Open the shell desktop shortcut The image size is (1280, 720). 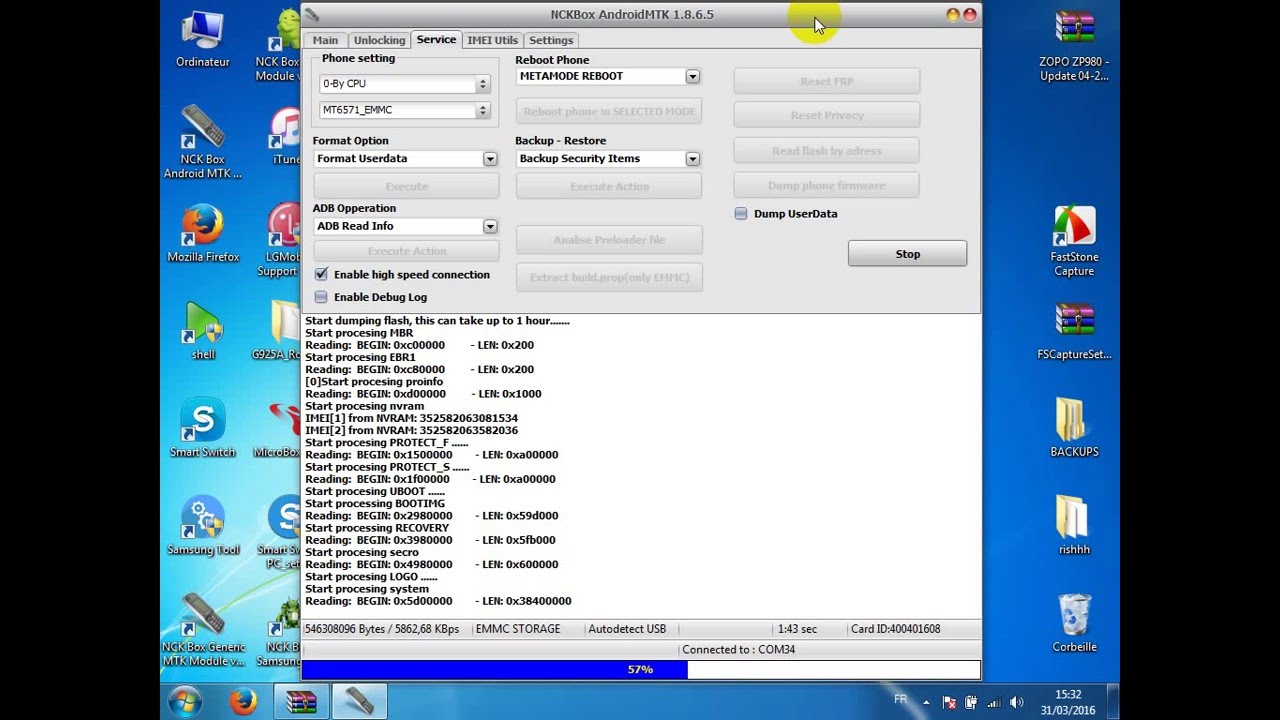(x=203, y=332)
